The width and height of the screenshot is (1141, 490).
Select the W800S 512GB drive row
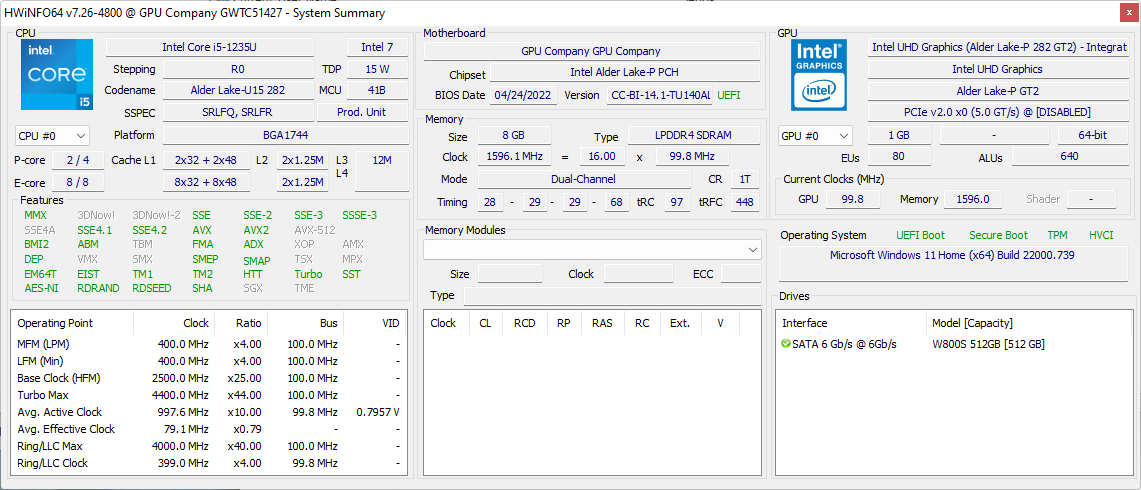(x=953, y=344)
